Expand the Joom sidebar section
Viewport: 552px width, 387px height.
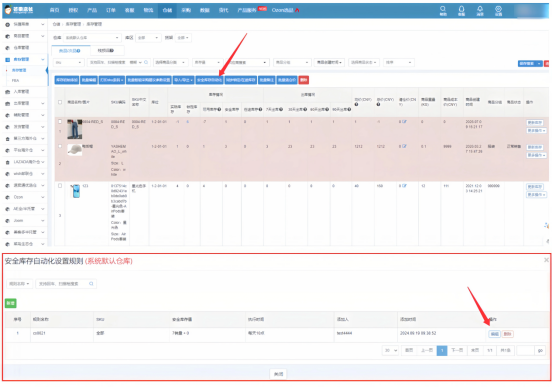tap(43, 221)
